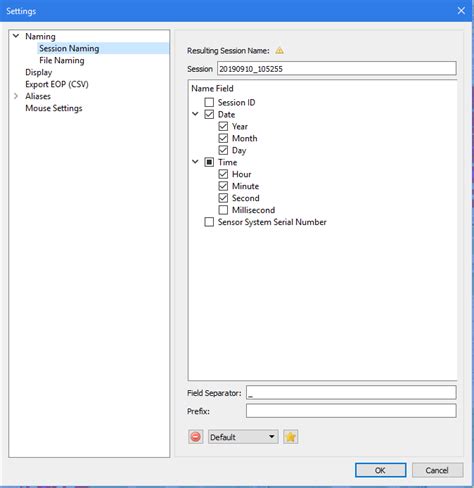Click the warning triangle next to Resulting Session Name

coord(279,51)
